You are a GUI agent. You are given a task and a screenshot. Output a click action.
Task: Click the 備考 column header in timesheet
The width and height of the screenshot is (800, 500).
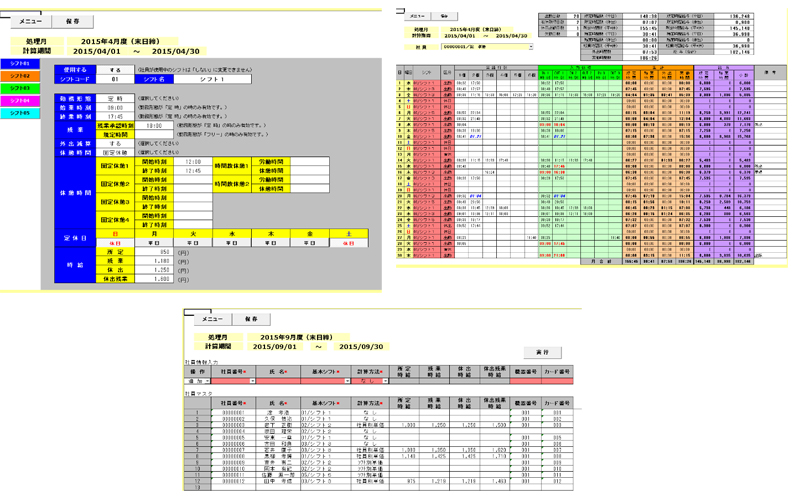(770, 73)
